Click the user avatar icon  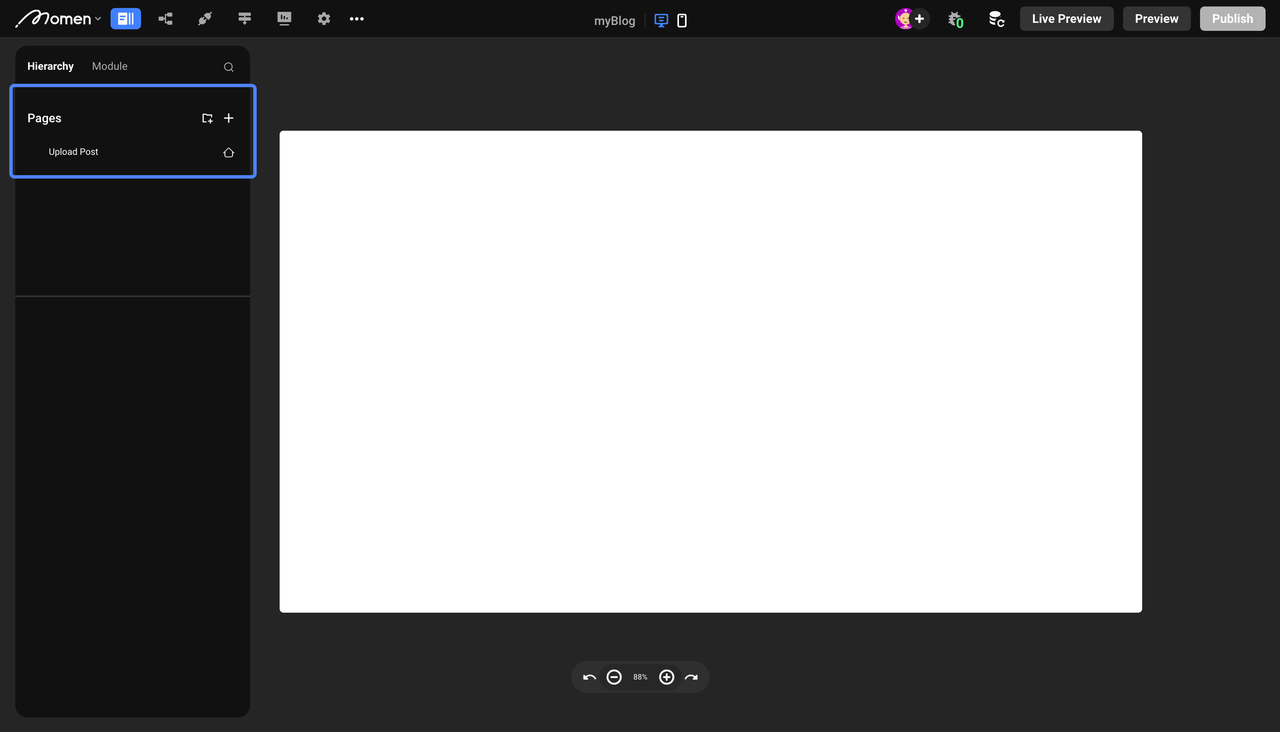[x=904, y=19]
